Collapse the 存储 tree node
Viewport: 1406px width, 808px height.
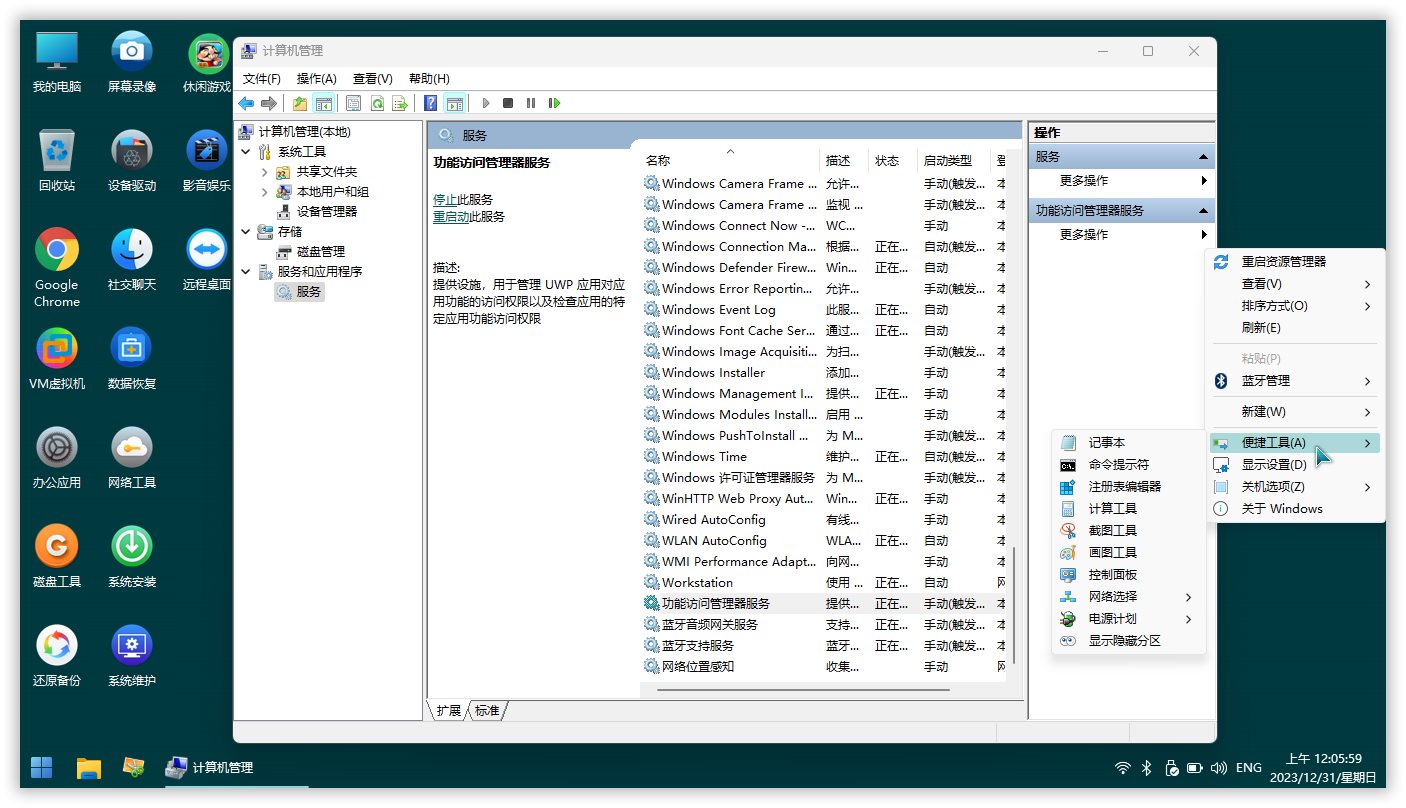point(246,232)
